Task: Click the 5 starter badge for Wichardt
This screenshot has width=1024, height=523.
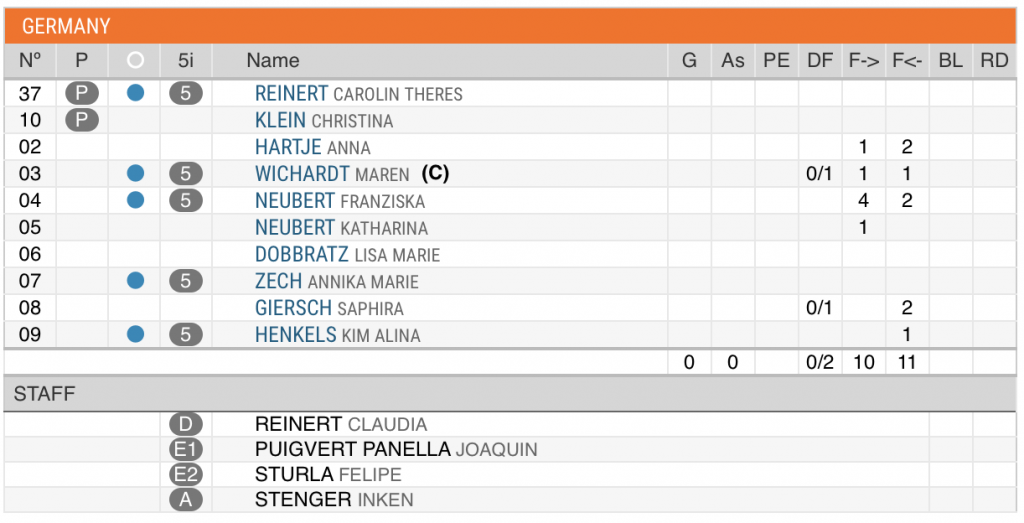Action: pyautogui.click(x=185, y=174)
